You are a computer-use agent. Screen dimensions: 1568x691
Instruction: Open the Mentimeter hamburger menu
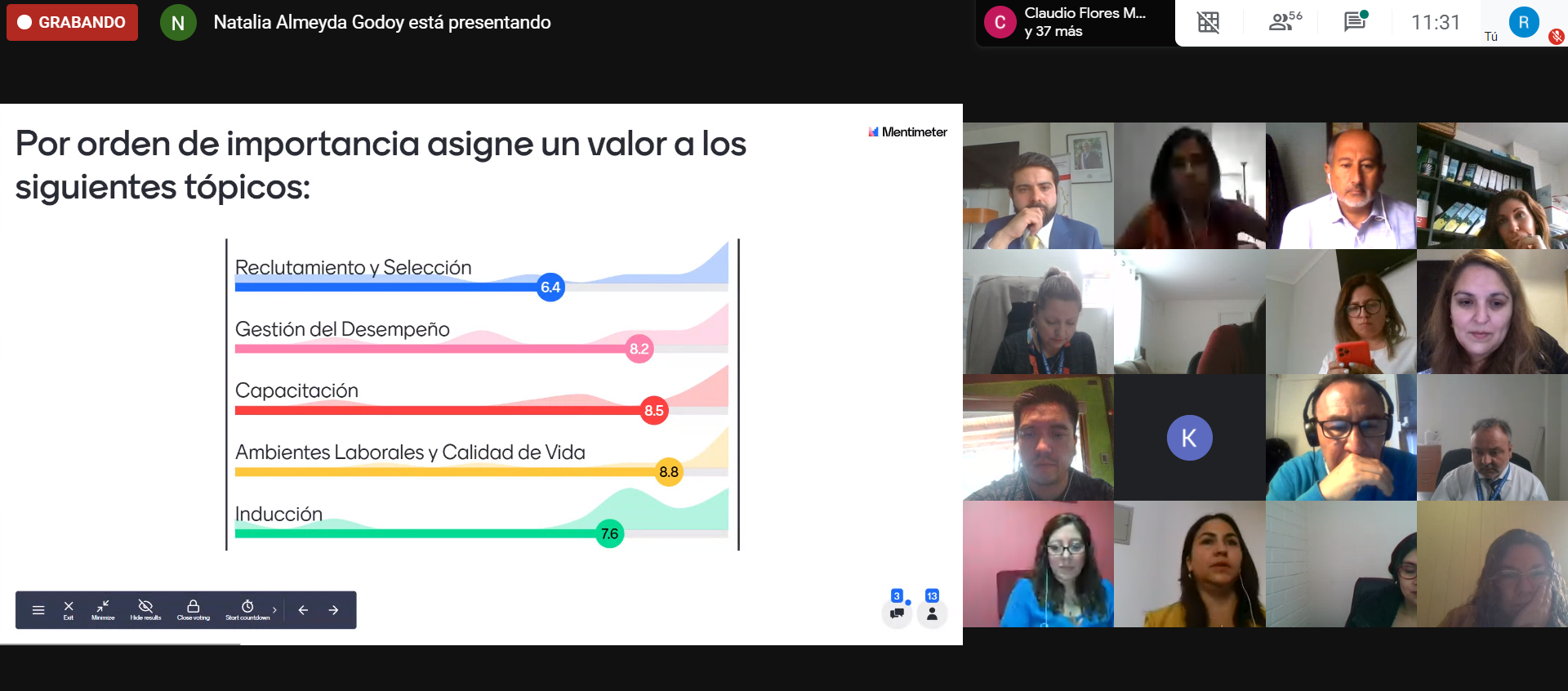38,610
